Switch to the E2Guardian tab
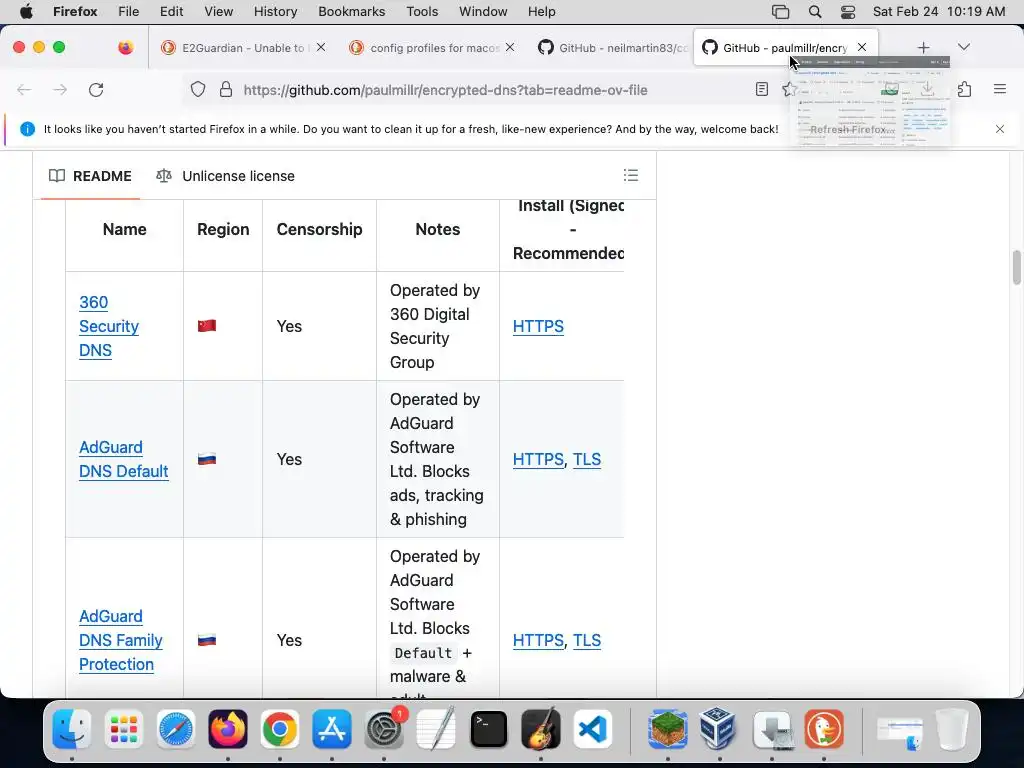This screenshot has height=768, width=1024. coord(243,48)
